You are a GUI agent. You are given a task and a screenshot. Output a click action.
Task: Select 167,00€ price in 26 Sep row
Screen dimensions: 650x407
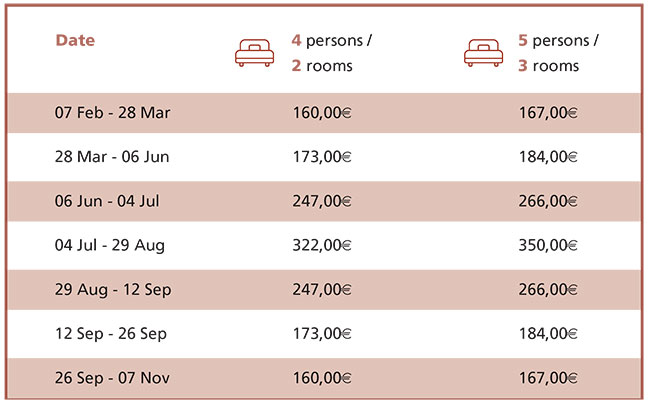pos(548,378)
